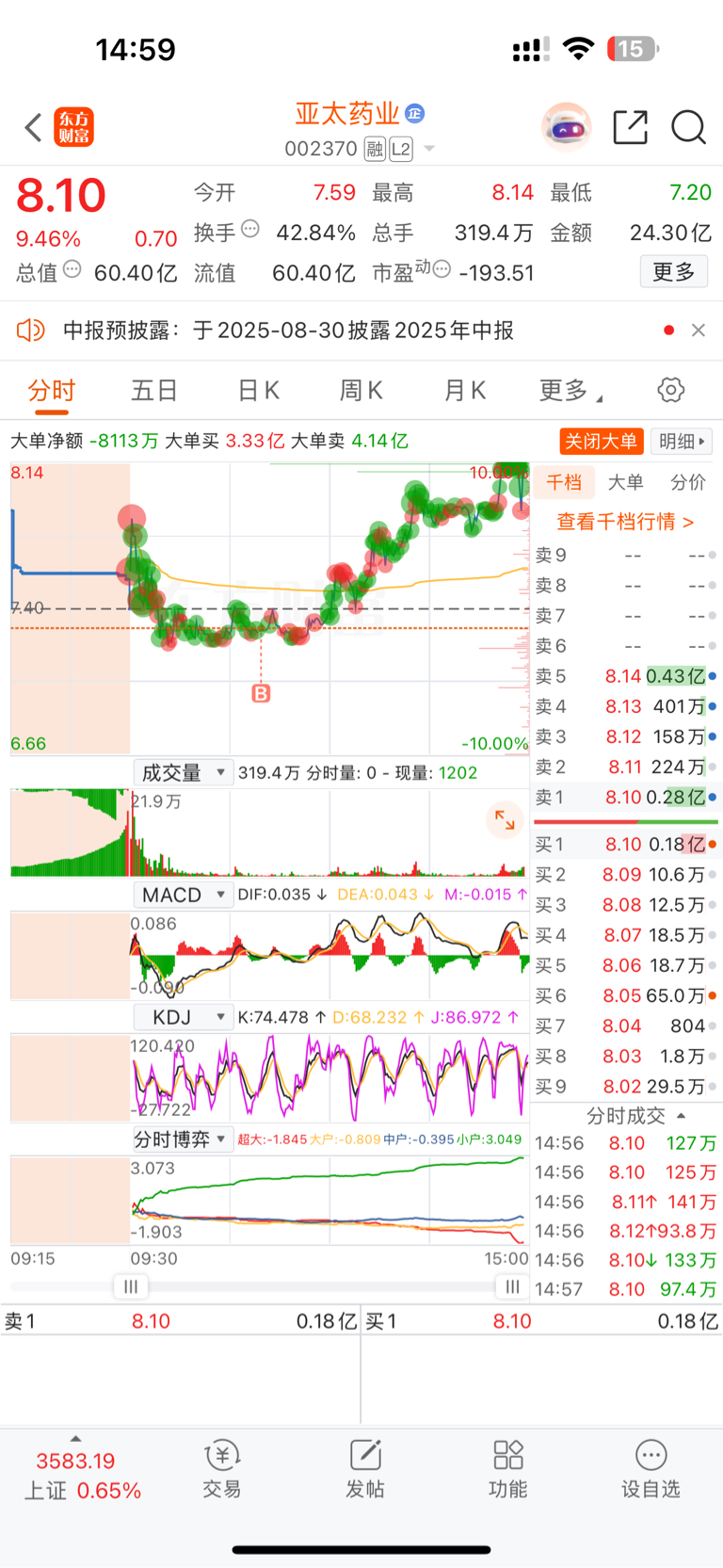
Task: Open the 东方财富 logo icon
Action: pos(73,127)
